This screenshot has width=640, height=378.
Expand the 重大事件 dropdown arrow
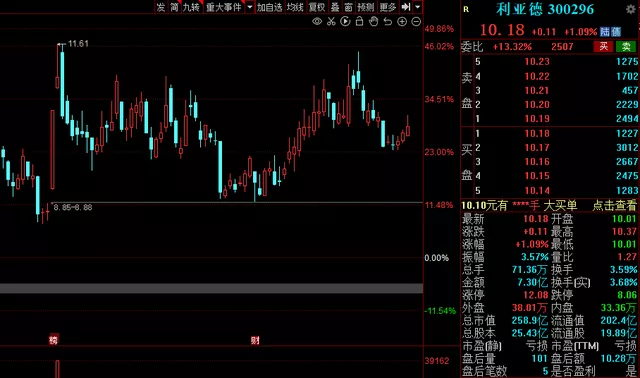click(250, 7)
